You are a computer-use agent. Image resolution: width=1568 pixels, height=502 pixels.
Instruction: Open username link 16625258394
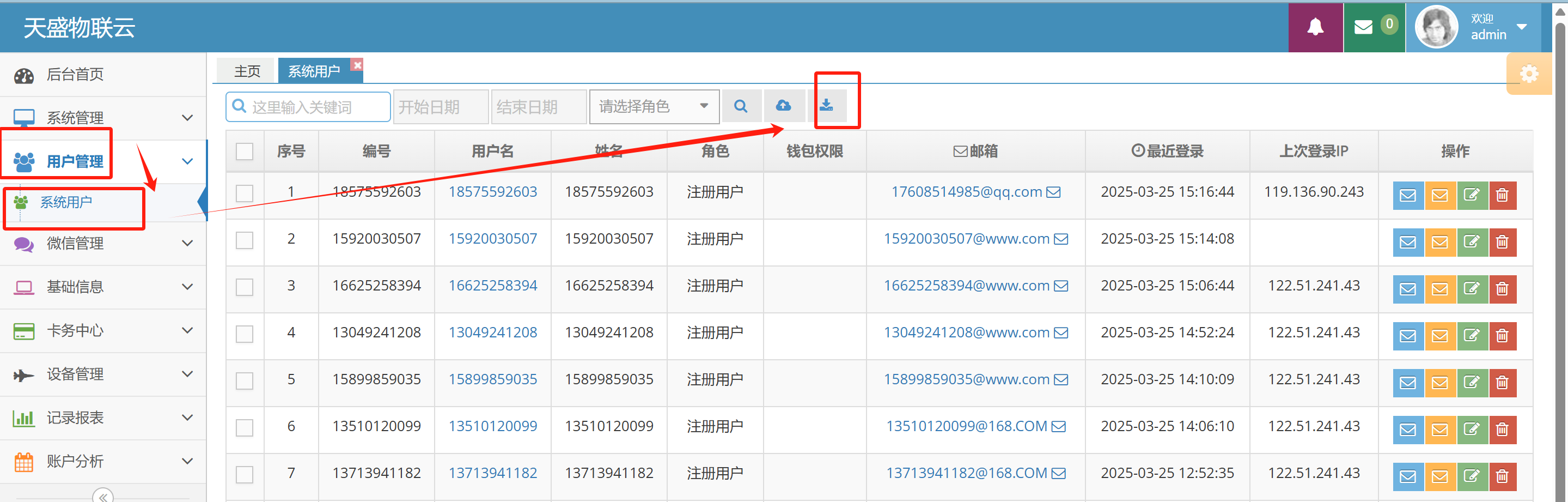click(492, 286)
